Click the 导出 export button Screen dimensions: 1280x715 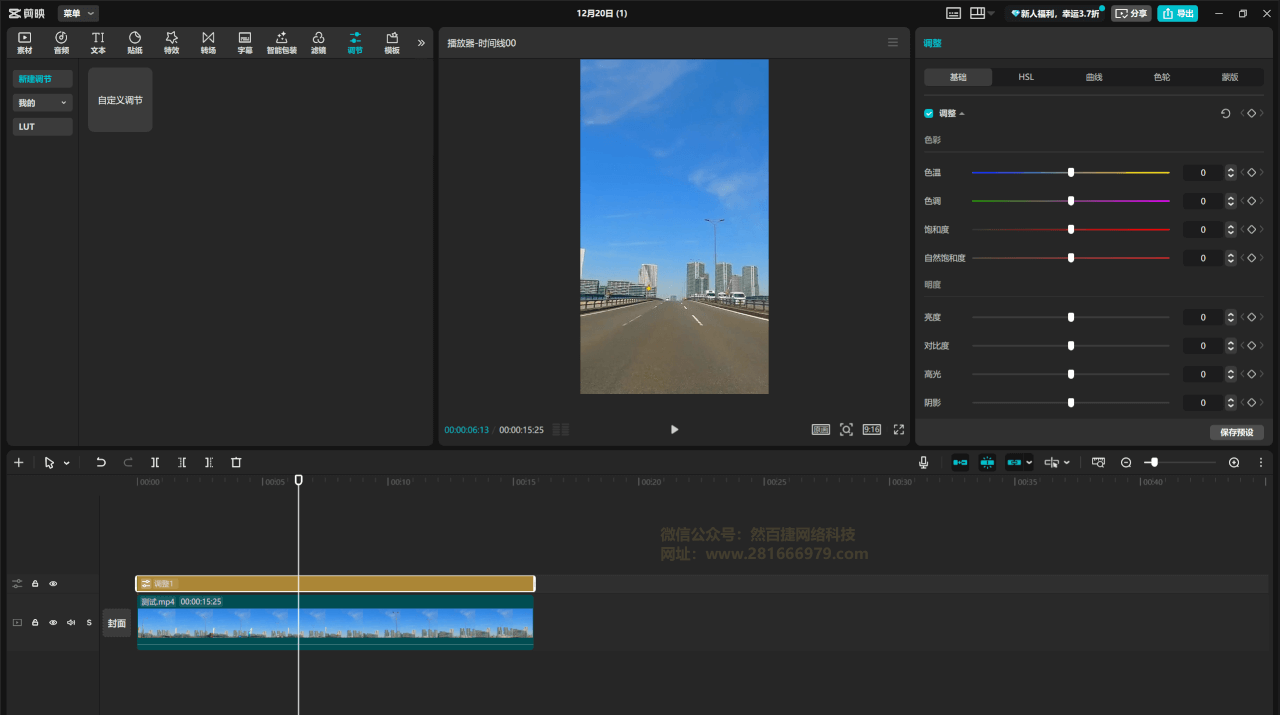[1177, 13]
